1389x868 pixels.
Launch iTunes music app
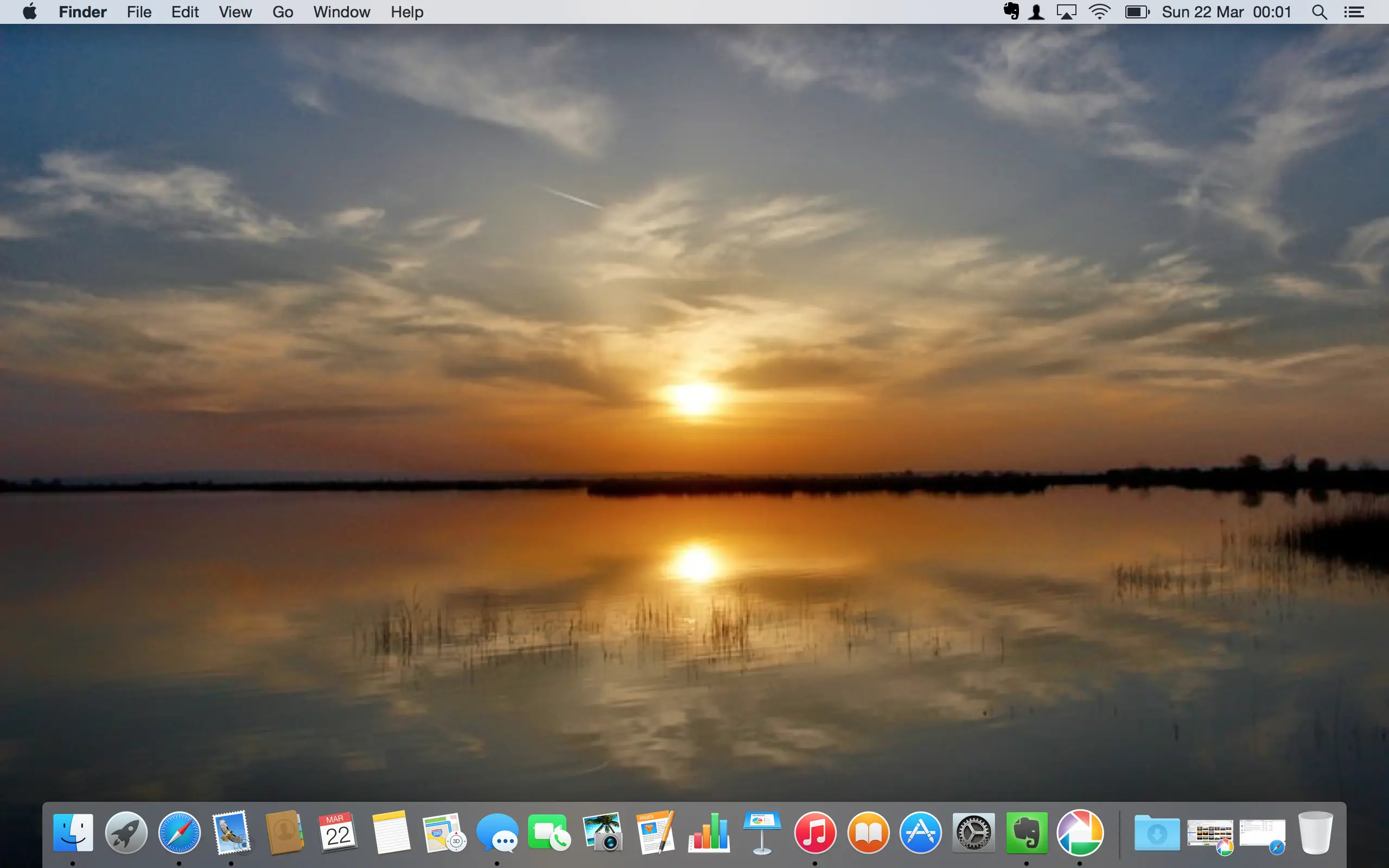coord(815,832)
